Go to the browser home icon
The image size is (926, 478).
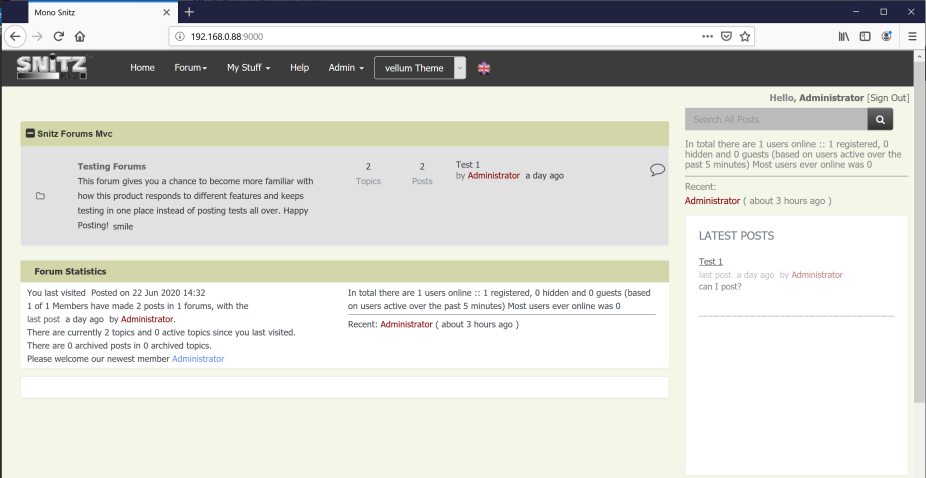(80, 36)
